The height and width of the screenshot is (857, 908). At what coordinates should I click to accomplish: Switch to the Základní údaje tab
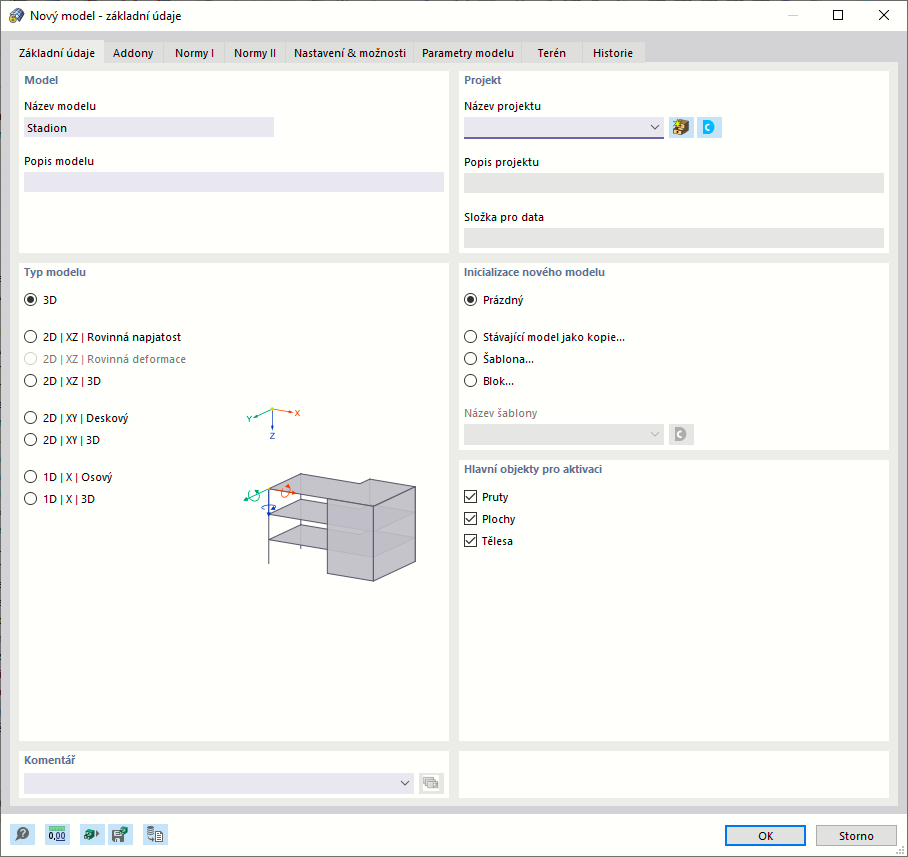[x=57, y=53]
